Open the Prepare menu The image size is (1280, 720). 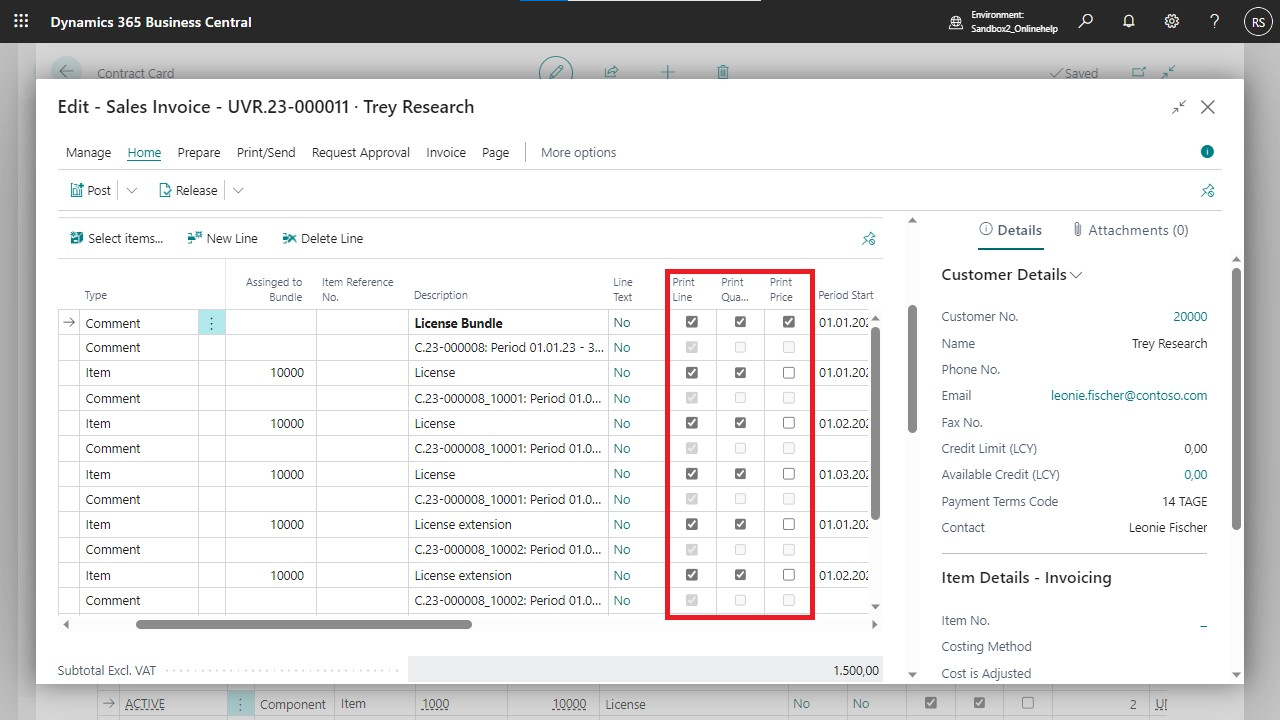click(x=199, y=152)
